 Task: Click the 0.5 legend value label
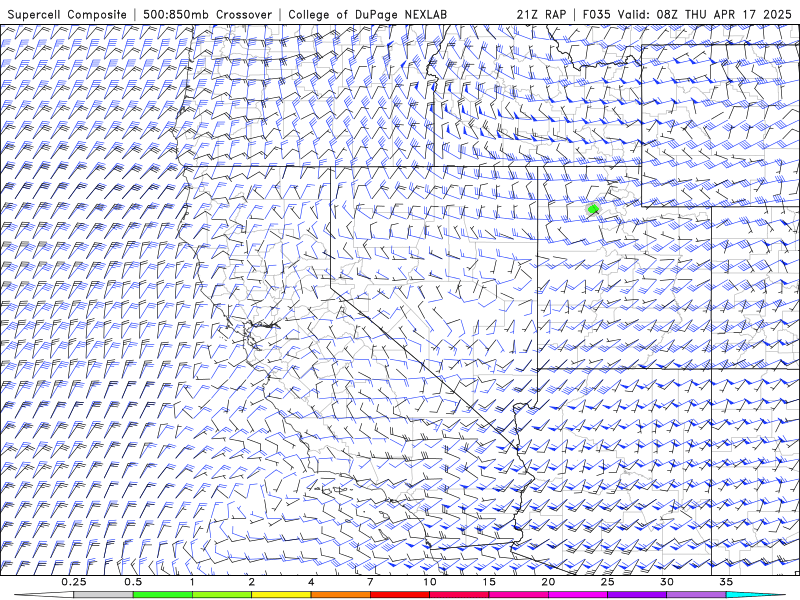133,582
